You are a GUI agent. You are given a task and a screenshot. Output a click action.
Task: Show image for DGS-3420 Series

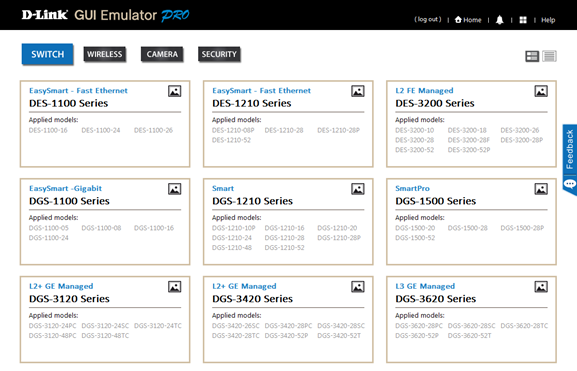click(x=358, y=287)
